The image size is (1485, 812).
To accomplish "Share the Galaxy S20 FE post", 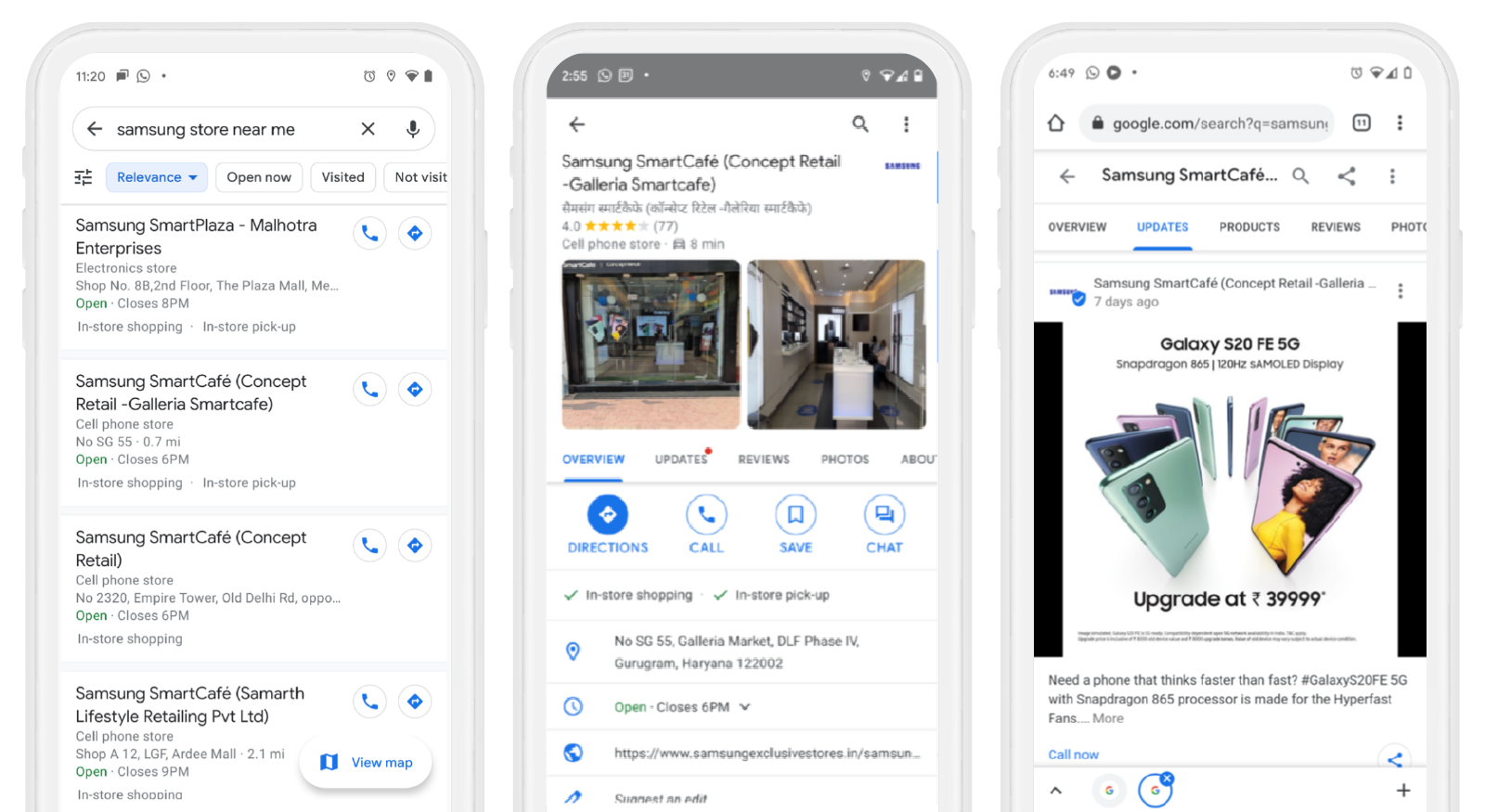I will pyautogui.click(x=1395, y=759).
